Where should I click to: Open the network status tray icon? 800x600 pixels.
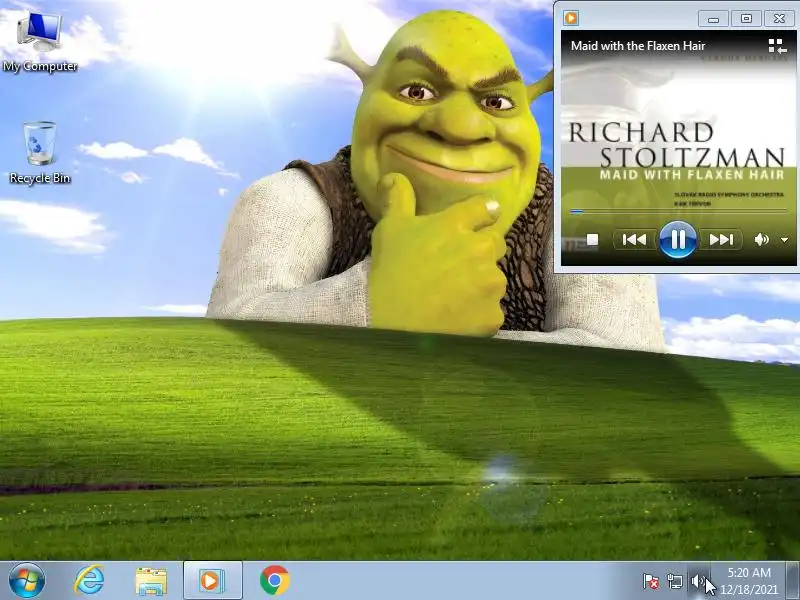(674, 581)
